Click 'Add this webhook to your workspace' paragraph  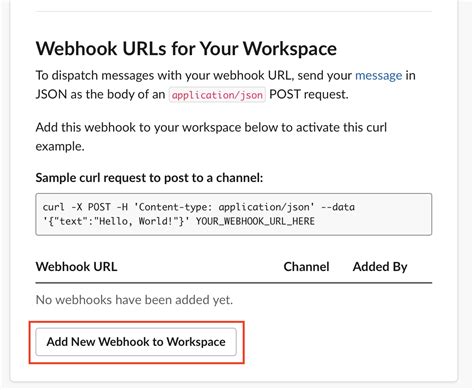[211, 137]
